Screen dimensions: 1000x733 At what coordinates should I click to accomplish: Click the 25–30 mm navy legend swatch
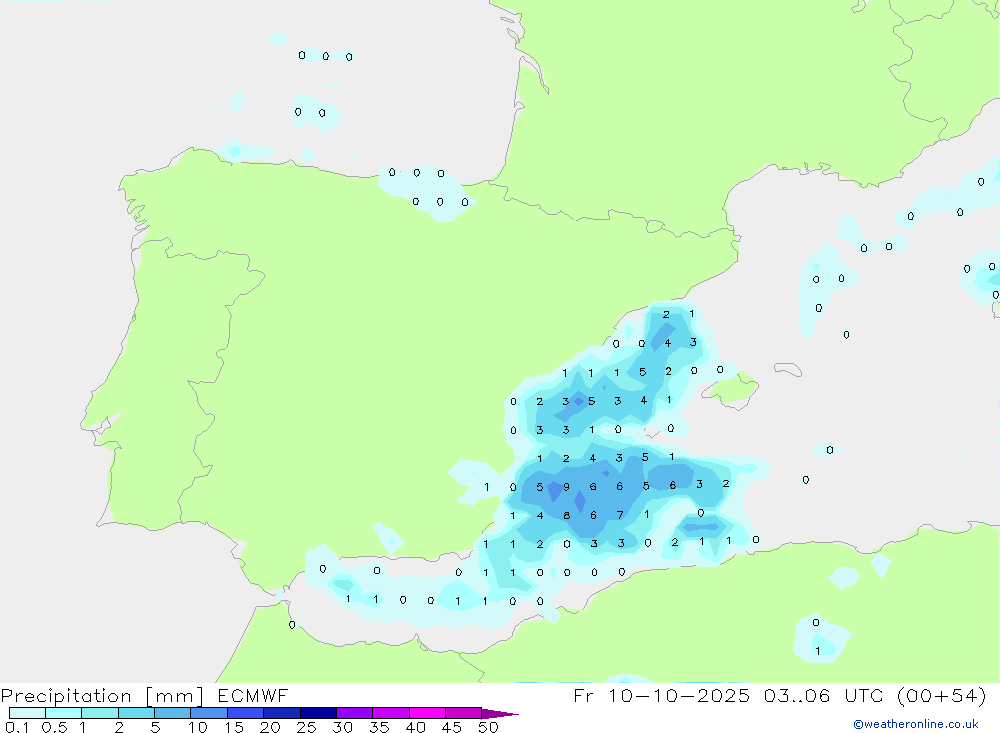(x=318, y=713)
